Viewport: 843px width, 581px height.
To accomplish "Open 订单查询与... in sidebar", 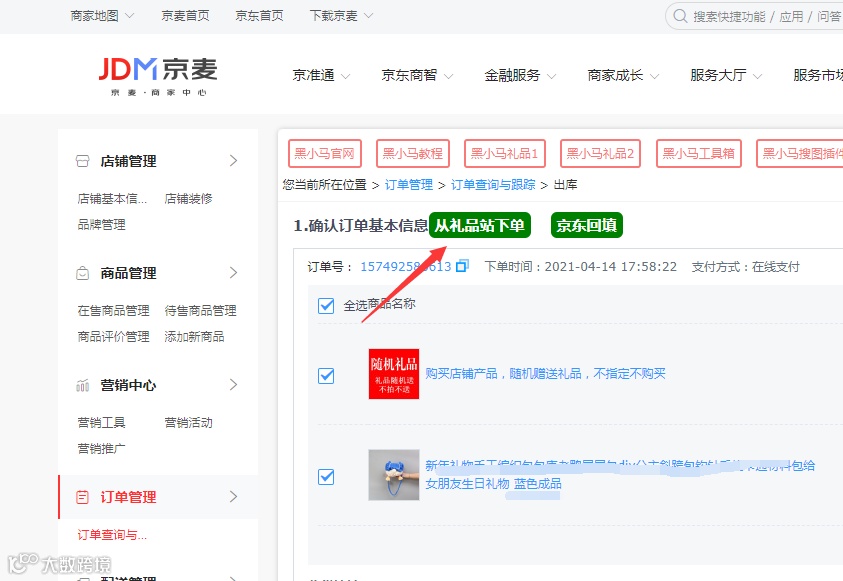I will coord(112,535).
